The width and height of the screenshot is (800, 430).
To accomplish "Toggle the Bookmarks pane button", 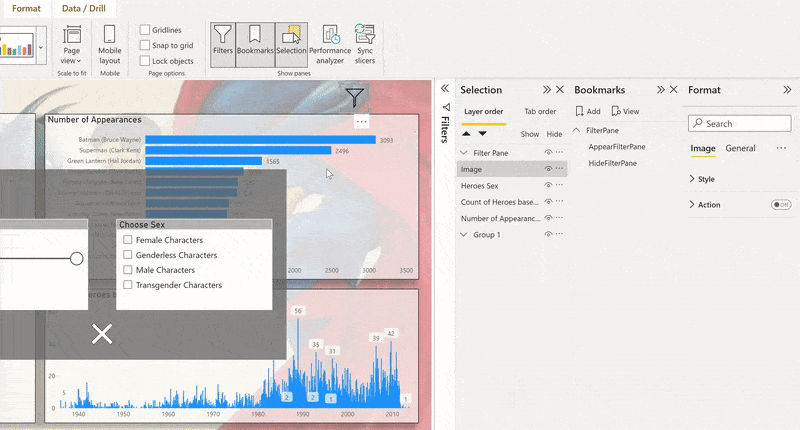I will pos(255,43).
